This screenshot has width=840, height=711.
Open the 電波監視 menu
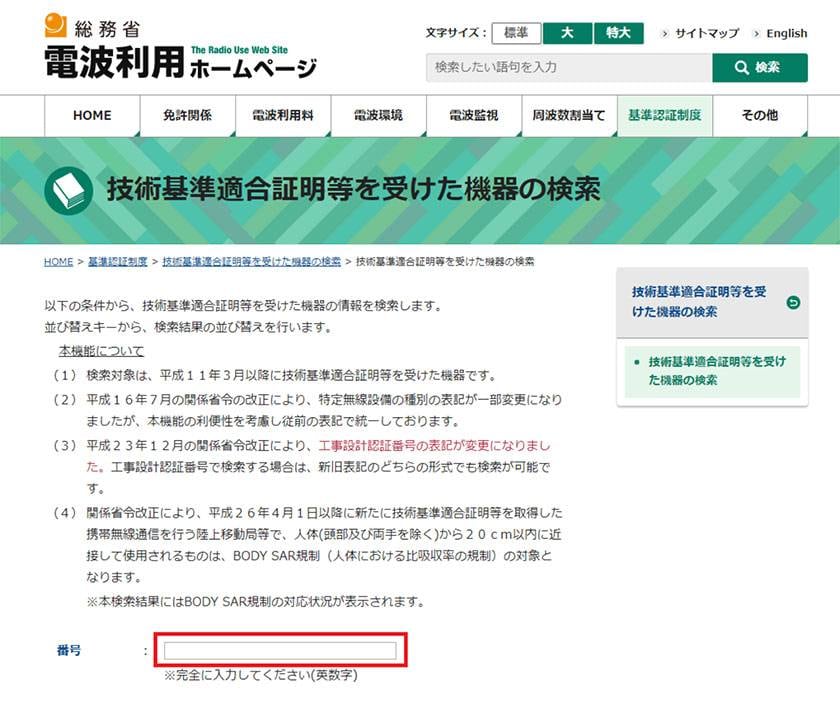pos(474,116)
